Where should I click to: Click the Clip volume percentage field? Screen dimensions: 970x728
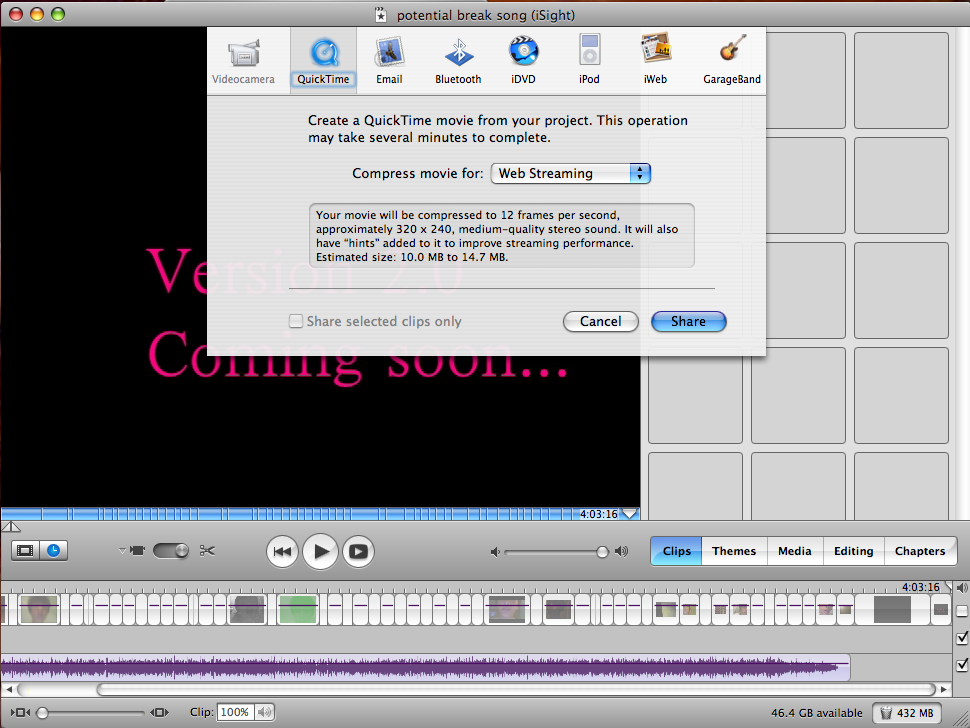(x=235, y=713)
